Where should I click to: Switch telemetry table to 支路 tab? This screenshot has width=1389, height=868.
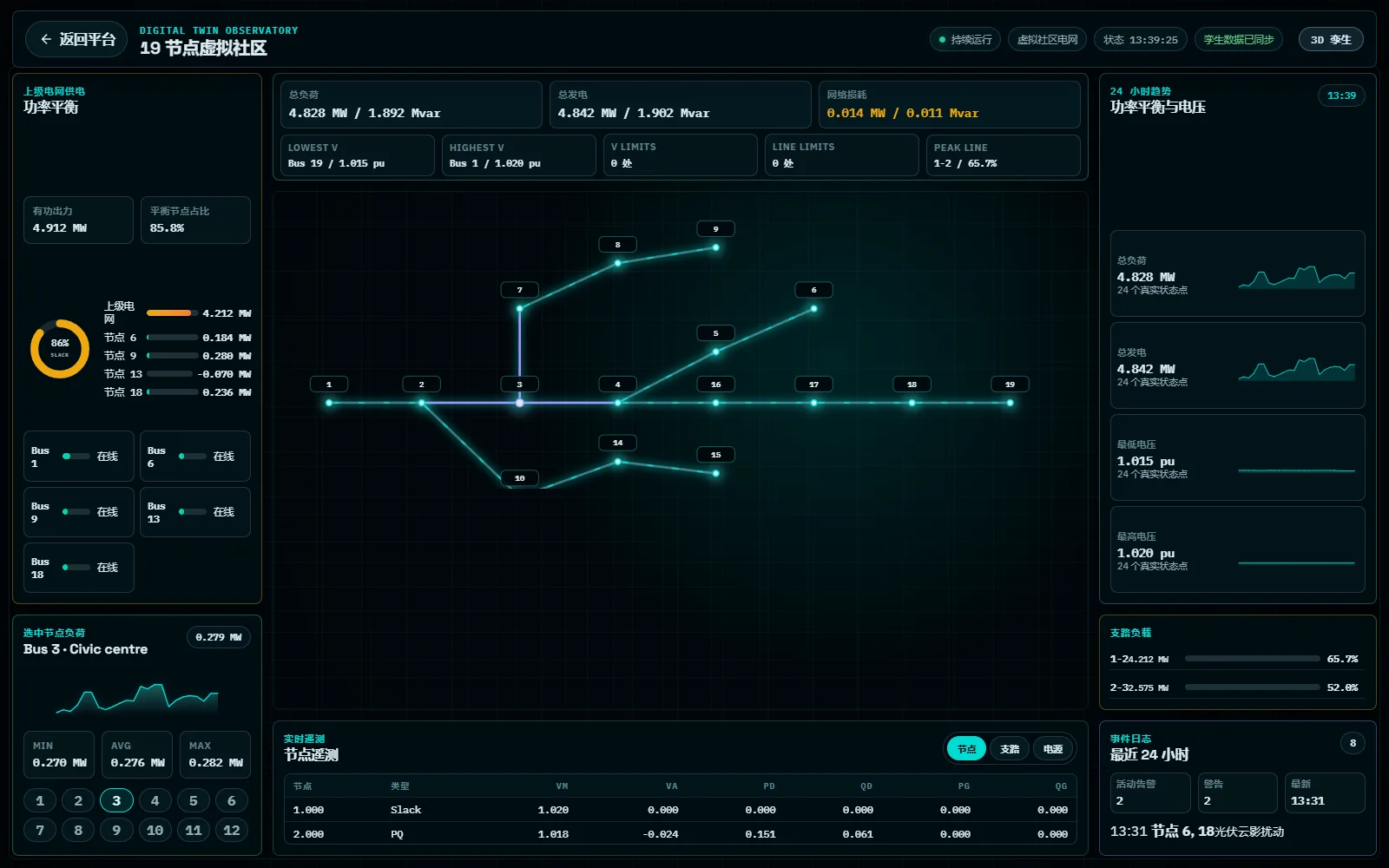[1010, 748]
